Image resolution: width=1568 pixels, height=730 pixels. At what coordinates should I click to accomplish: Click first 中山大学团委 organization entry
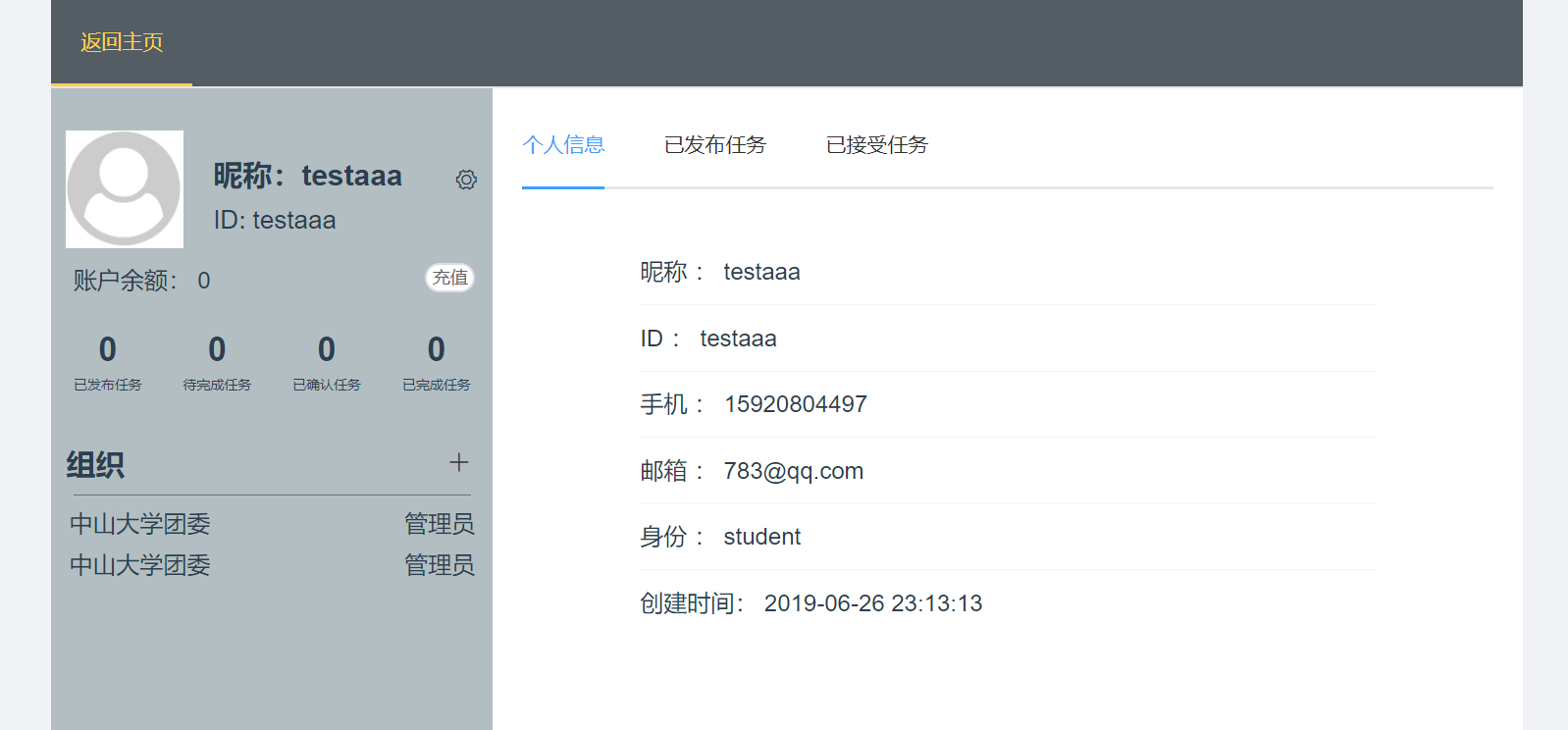(140, 524)
